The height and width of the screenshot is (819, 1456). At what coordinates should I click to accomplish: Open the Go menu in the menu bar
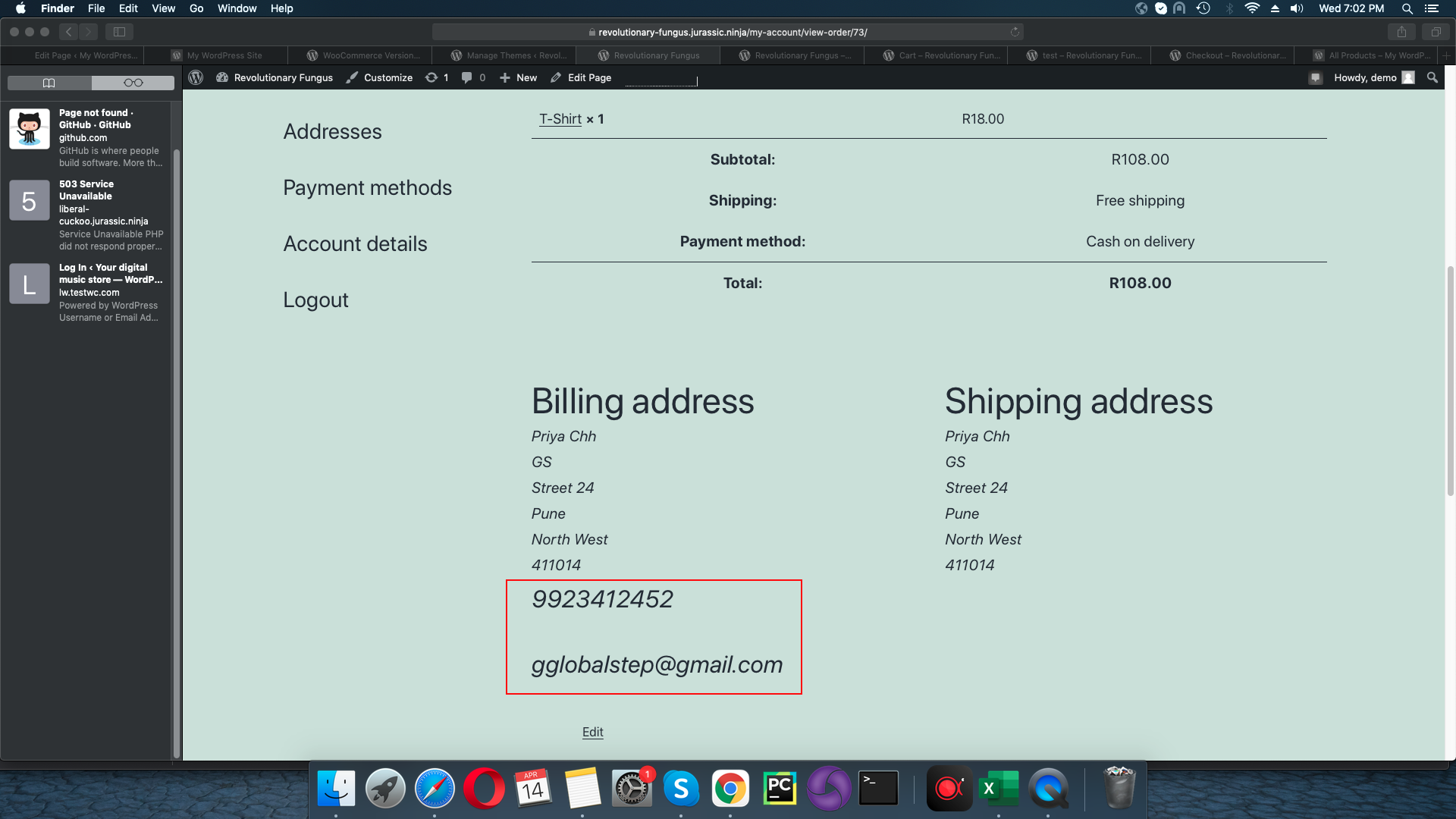(x=196, y=8)
